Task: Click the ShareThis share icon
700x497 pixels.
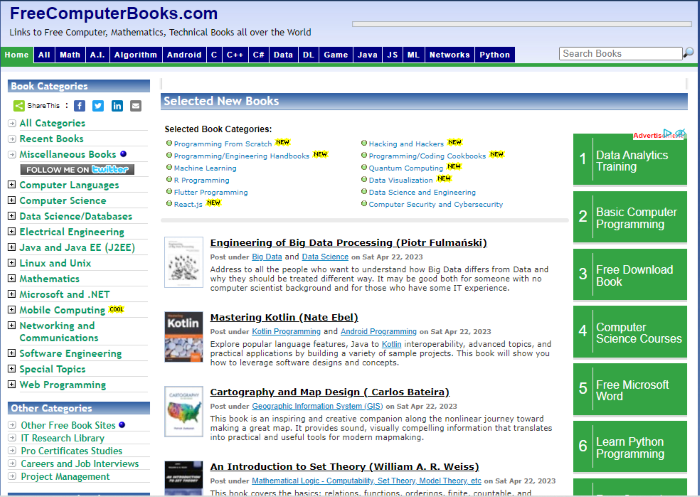Action: pyautogui.click(x=19, y=106)
